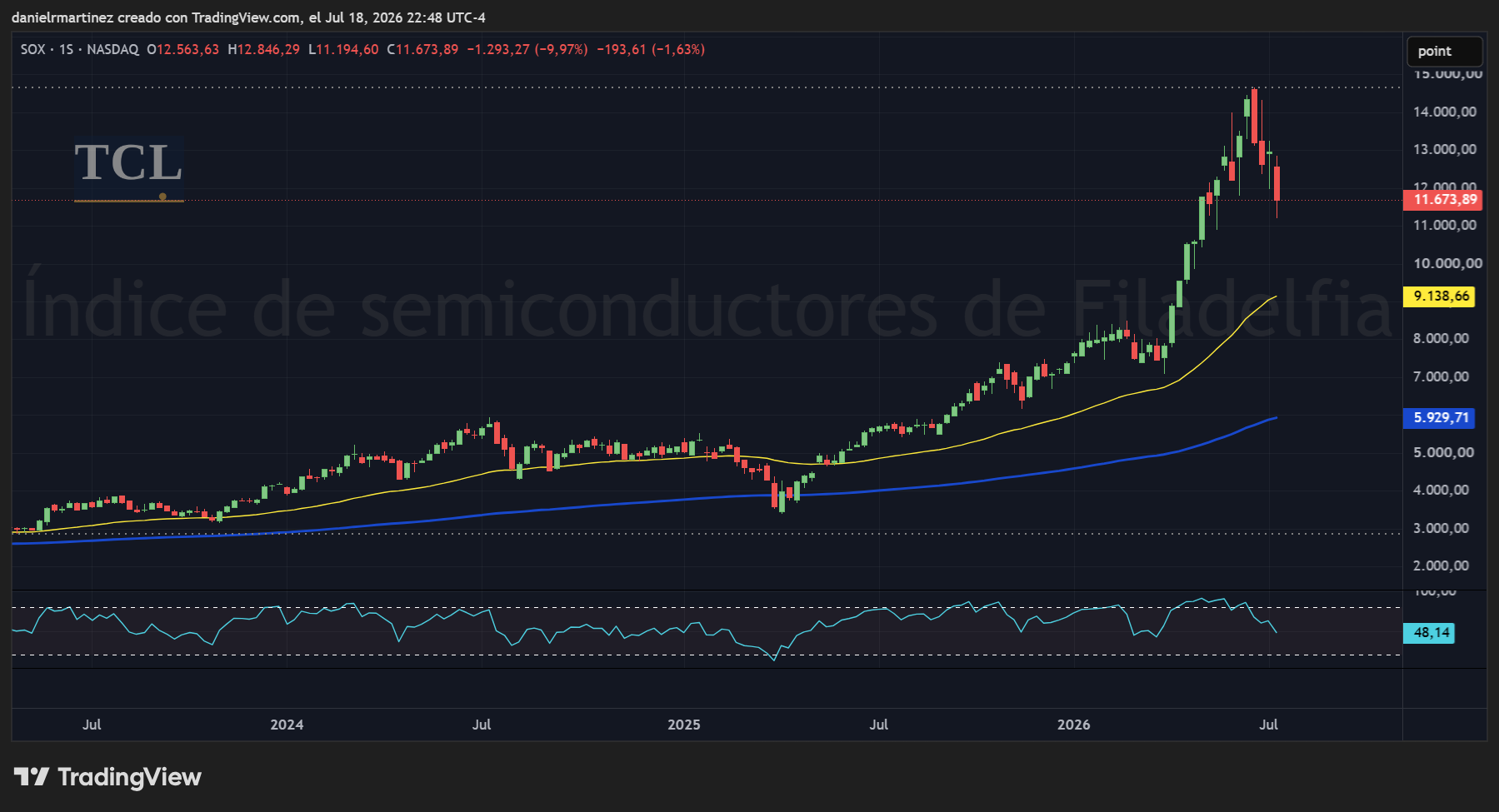Click the tallest red candle at the chart peak

tap(1254, 115)
